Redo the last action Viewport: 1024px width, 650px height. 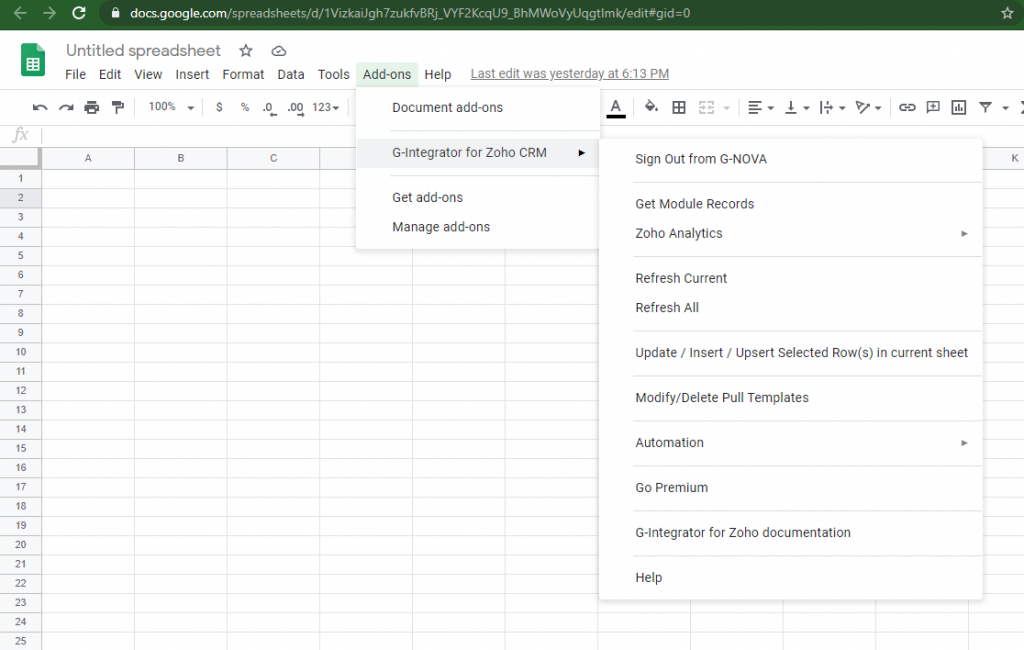(66, 108)
